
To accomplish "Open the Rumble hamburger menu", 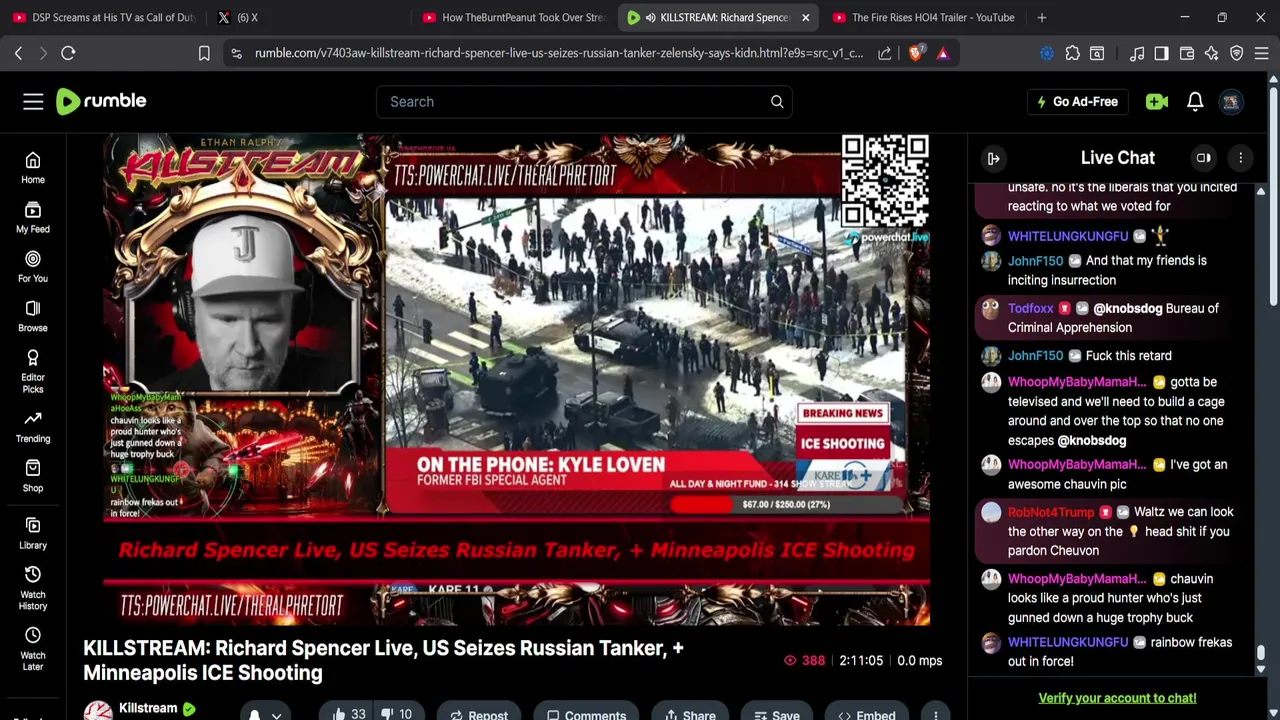I will click(33, 101).
